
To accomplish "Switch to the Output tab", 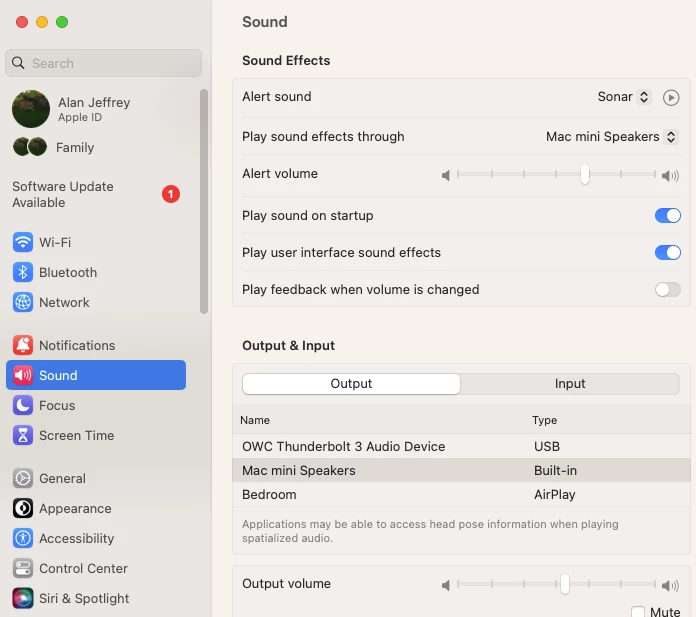I will [x=351, y=384].
